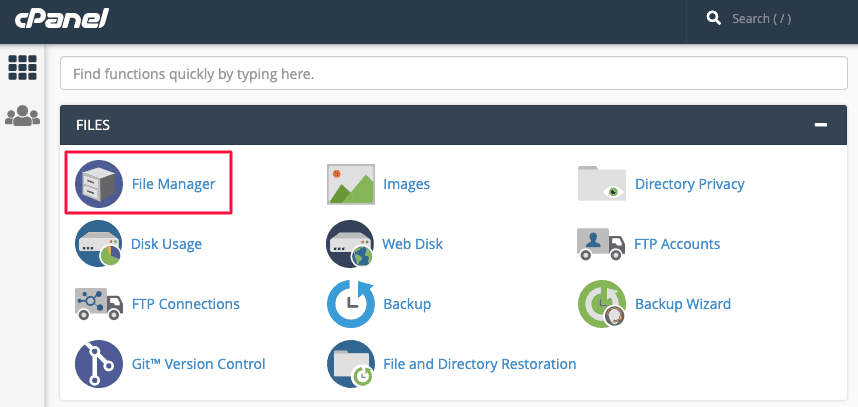The height and width of the screenshot is (407, 858).
Task: Click the cPanel logo
Action: pyautogui.click(x=61, y=19)
